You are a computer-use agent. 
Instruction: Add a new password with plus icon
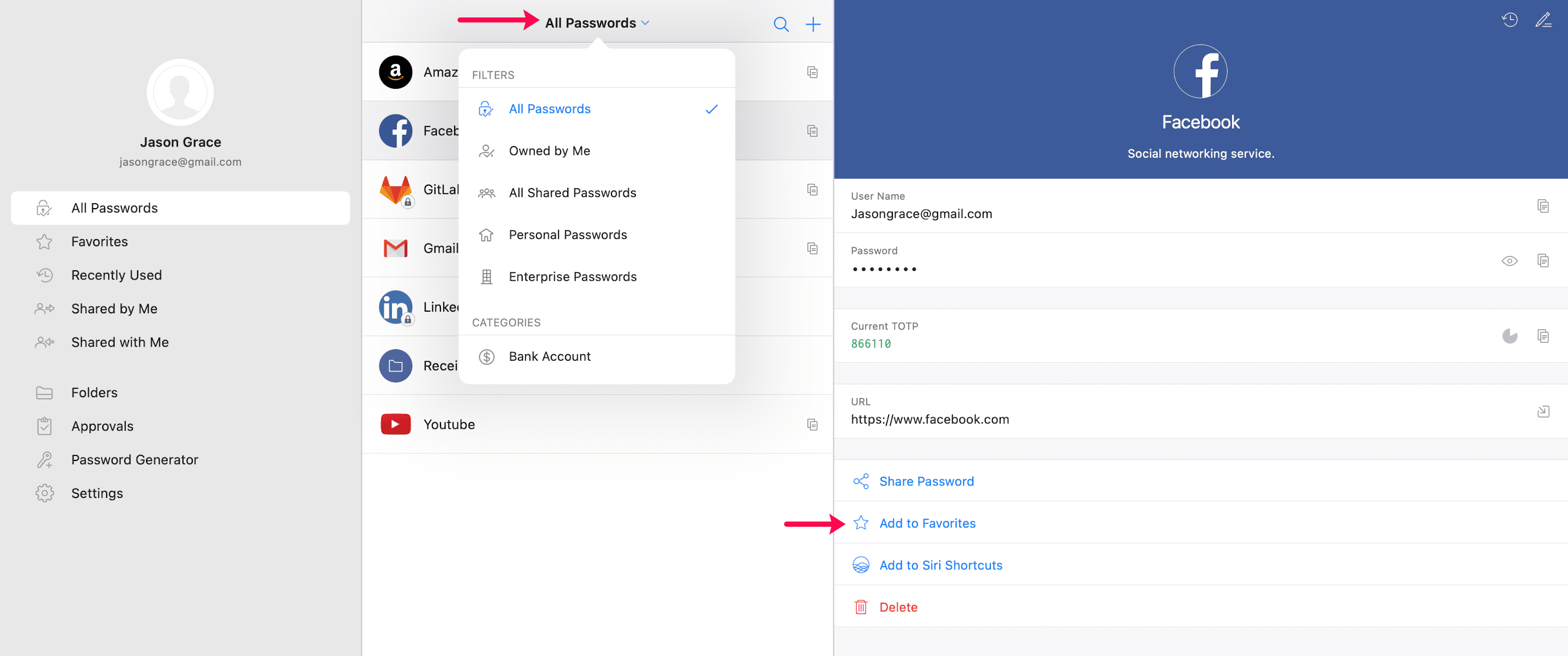click(813, 24)
